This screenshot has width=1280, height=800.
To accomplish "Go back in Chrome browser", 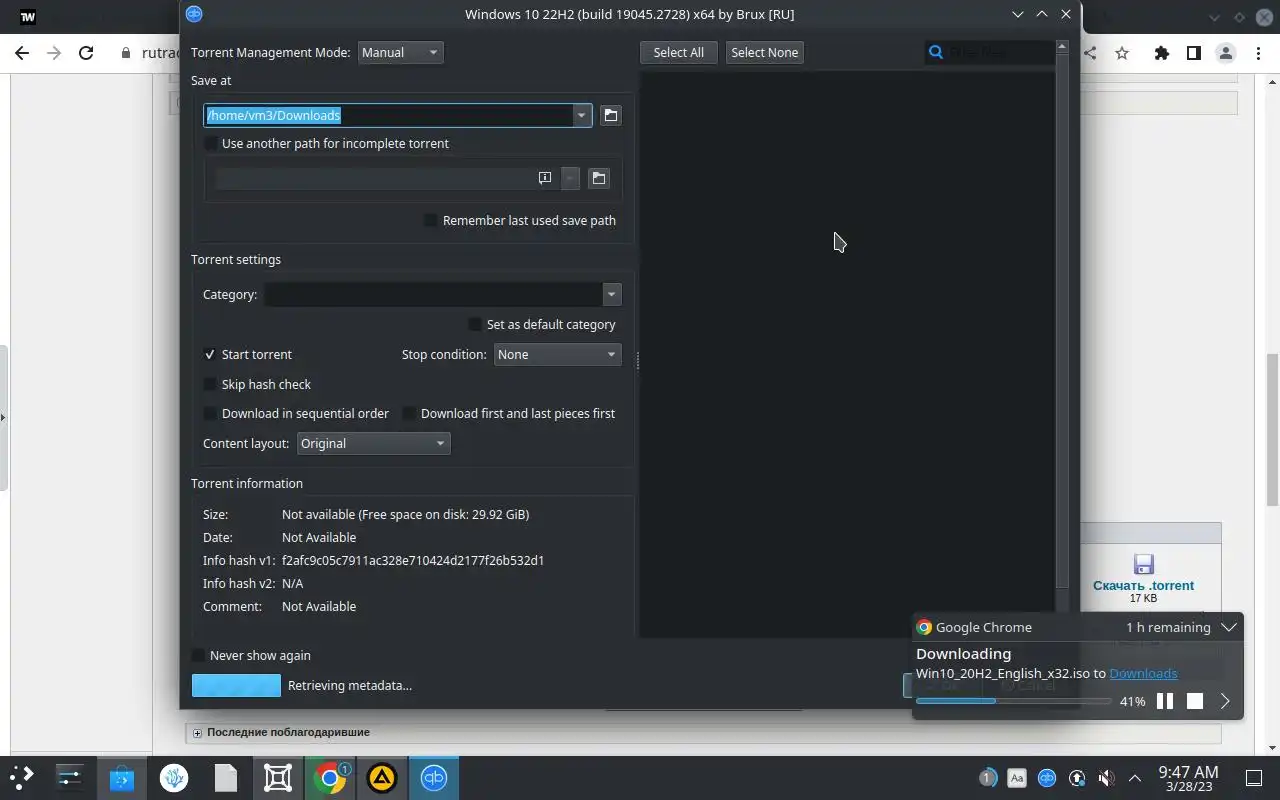I will [x=22, y=53].
